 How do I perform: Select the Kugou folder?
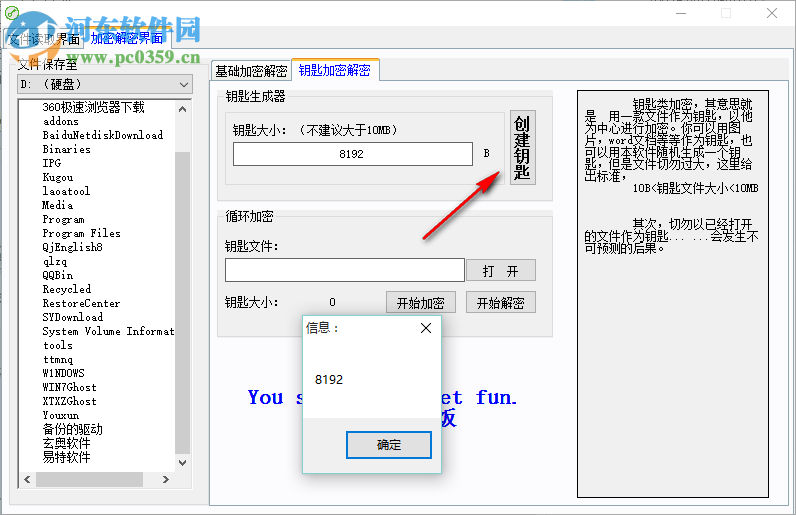coord(58,177)
